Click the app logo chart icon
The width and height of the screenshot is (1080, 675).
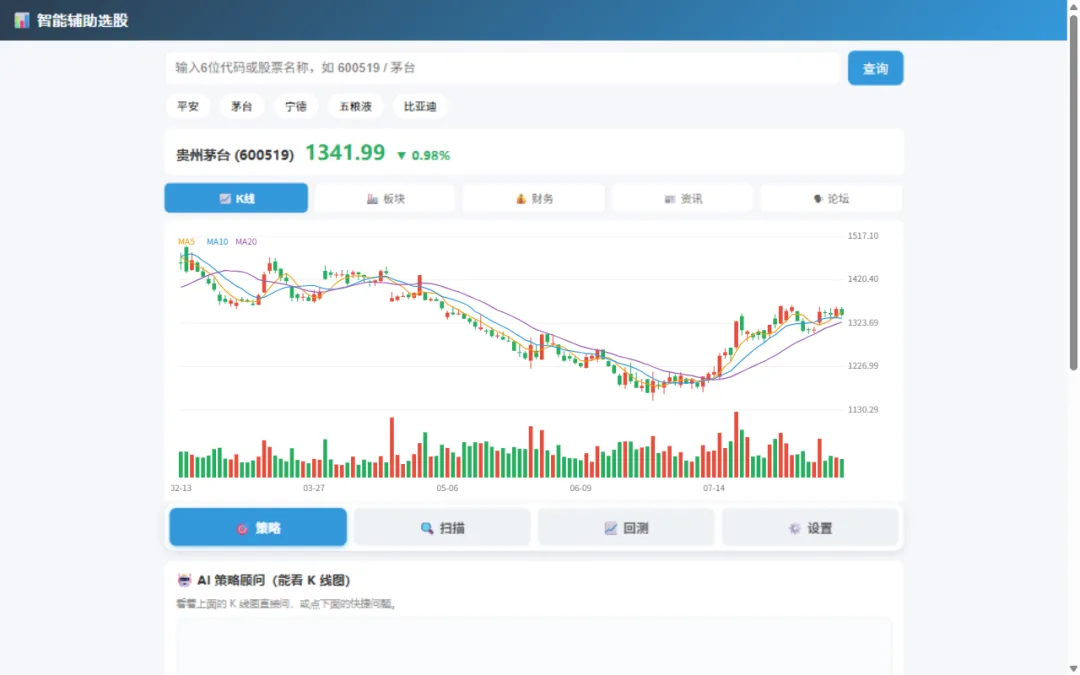[22, 20]
